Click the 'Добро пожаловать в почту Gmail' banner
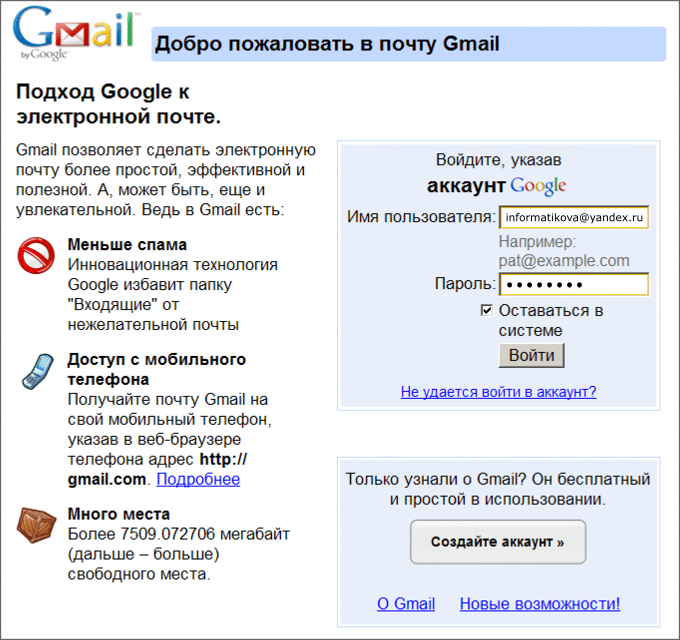Image resolution: width=680 pixels, height=640 pixels. [x=409, y=44]
